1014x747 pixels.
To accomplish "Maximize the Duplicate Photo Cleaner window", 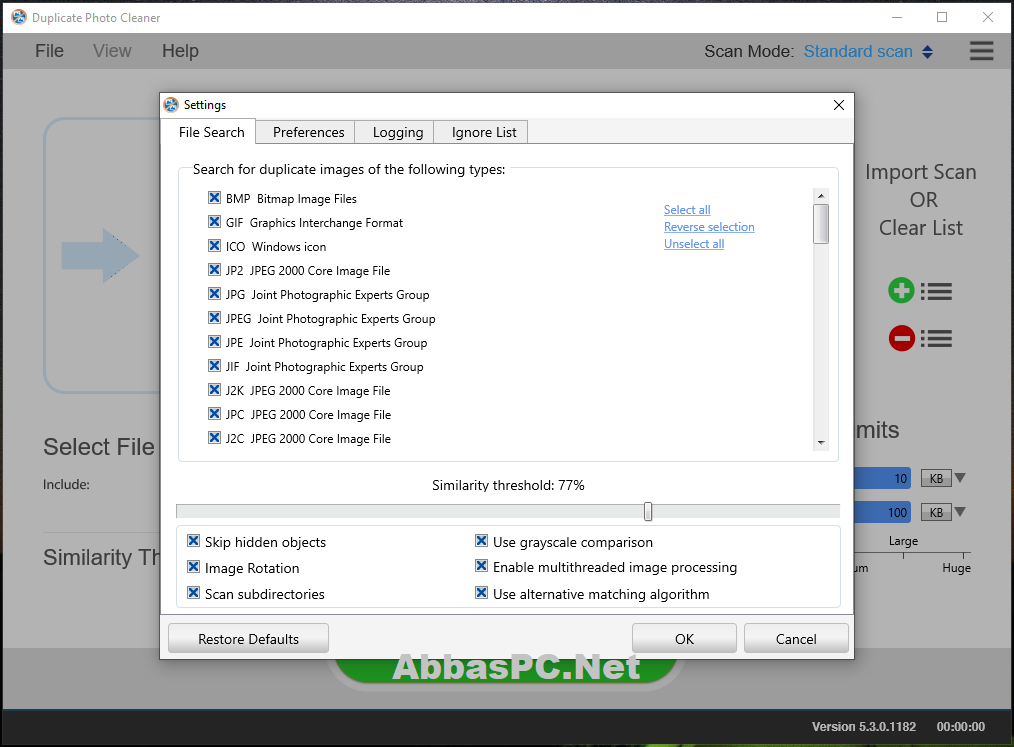I will click(942, 17).
